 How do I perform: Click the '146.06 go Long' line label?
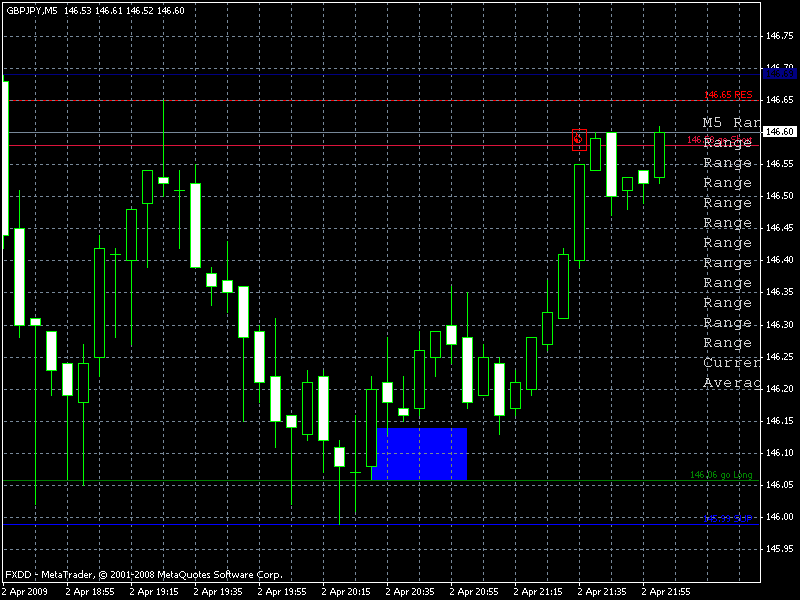721,475
